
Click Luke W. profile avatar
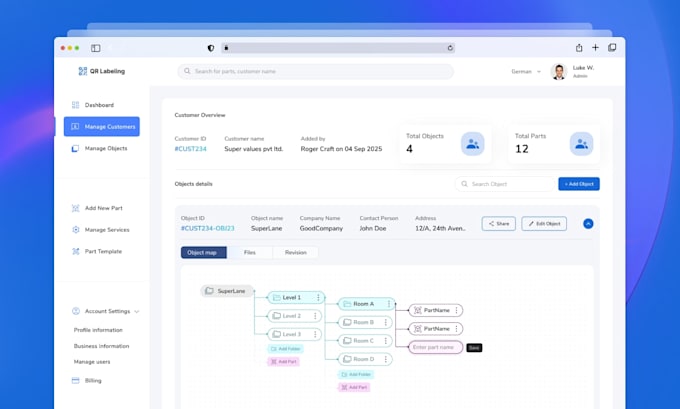pos(559,72)
